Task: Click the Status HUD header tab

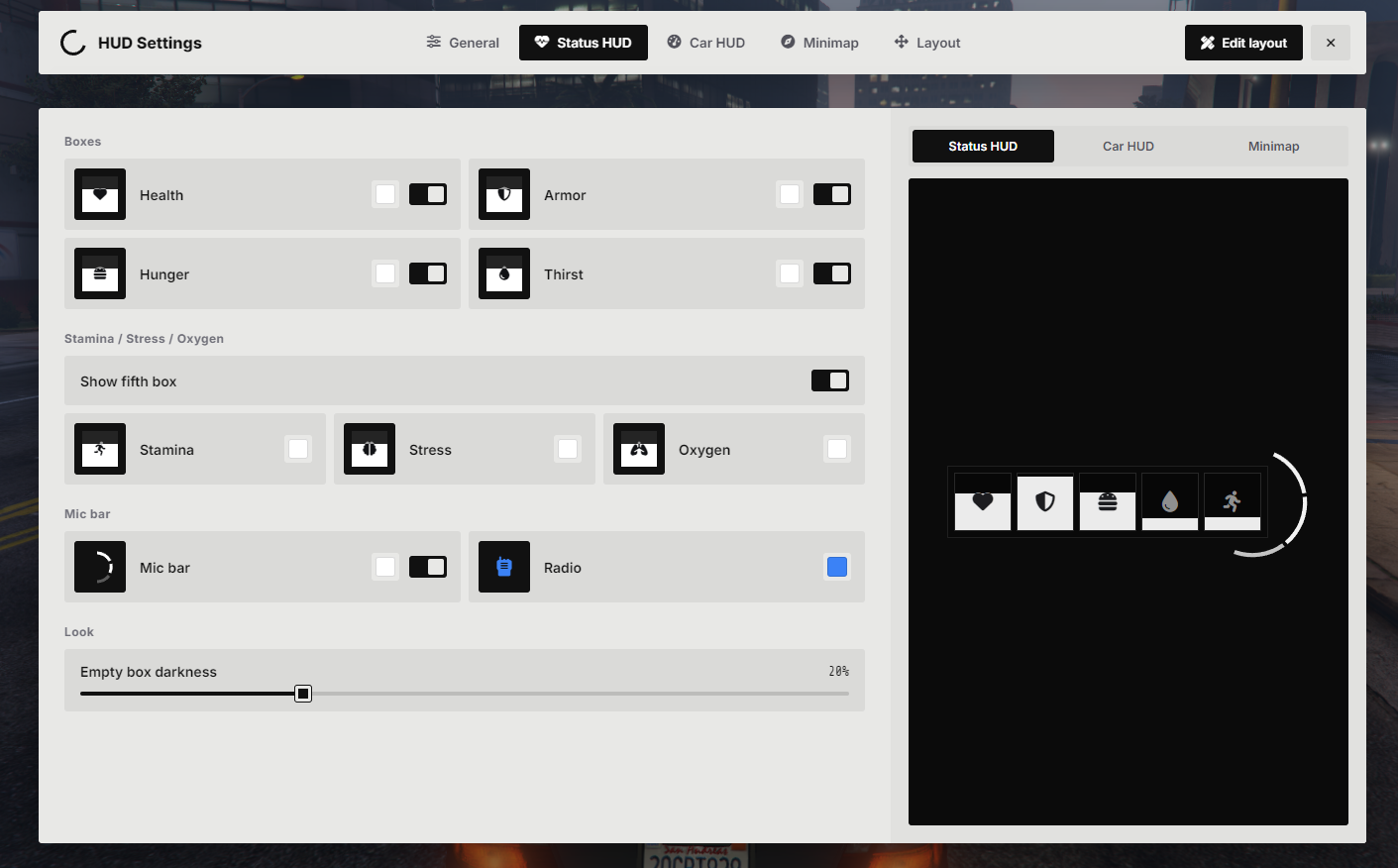Action: click(x=584, y=43)
